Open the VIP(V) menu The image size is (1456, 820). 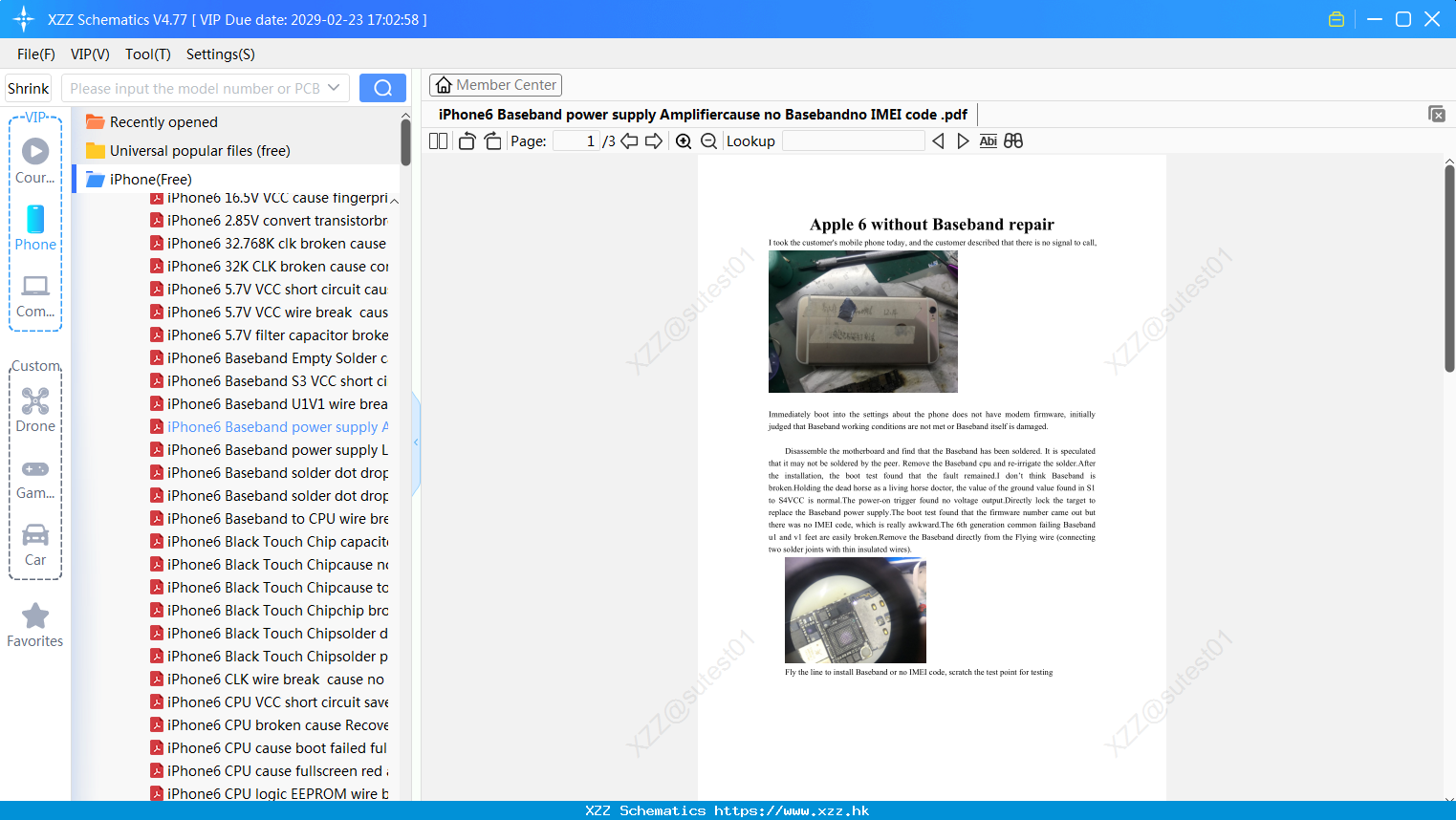pyautogui.click(x=90, y=54)
